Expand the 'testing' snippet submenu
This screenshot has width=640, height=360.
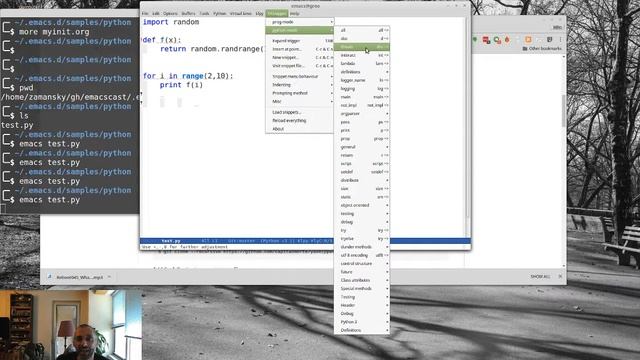click(x=362, y=213)
